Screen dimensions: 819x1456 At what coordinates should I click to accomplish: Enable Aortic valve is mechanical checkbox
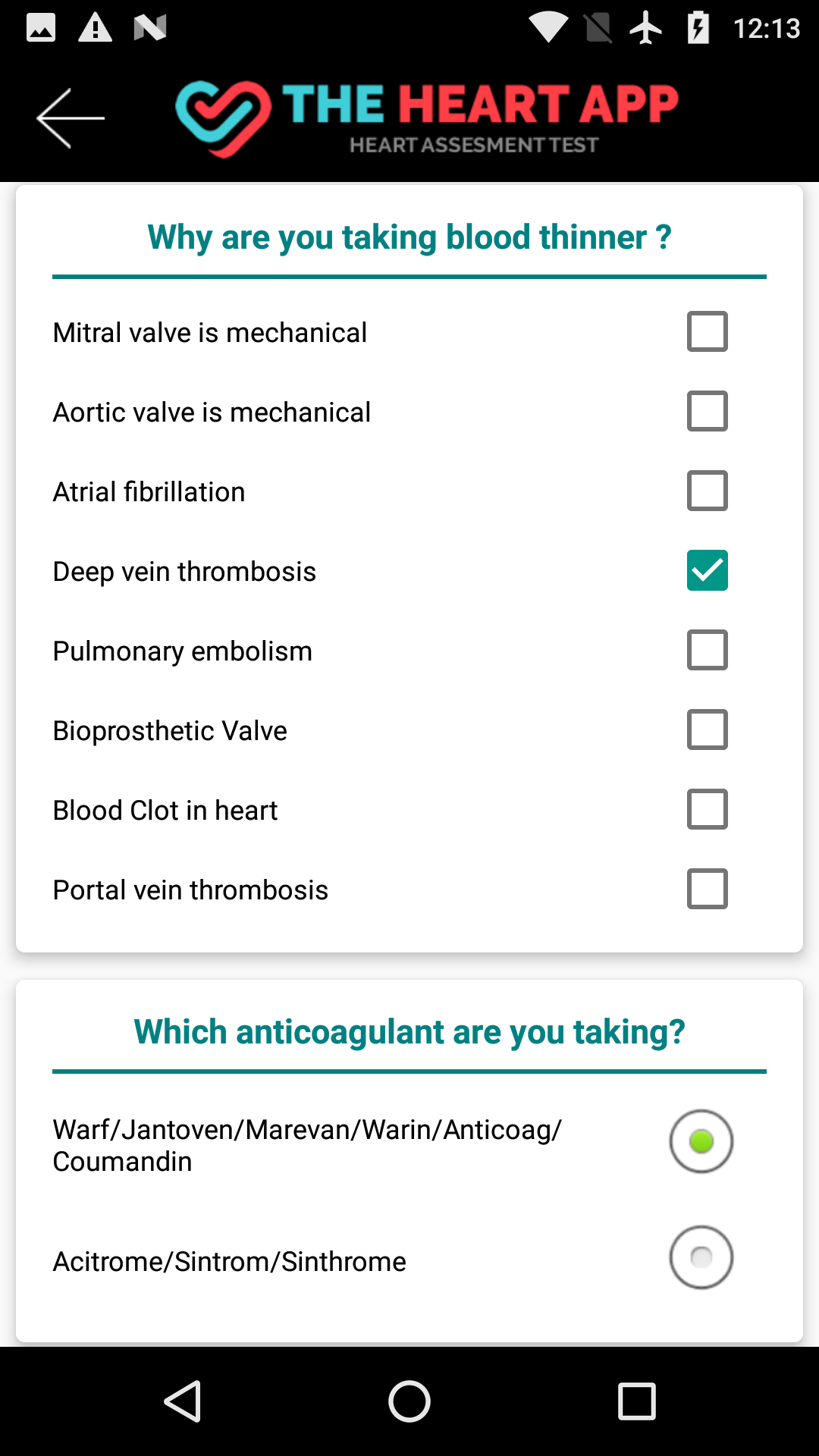[x=707, y=411]
